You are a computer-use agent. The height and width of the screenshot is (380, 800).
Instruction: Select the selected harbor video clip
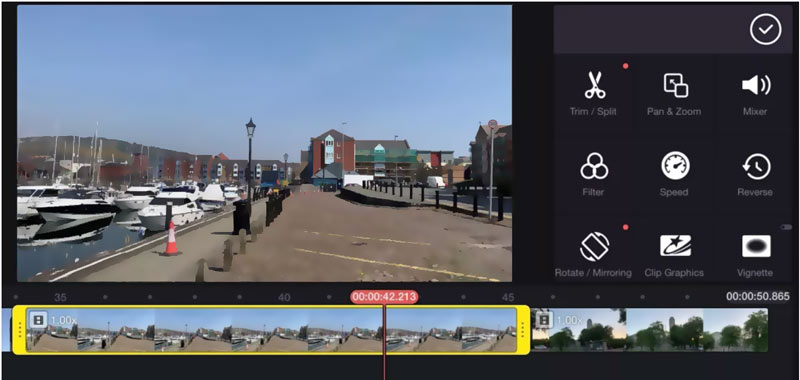click(x=271, y=330)
